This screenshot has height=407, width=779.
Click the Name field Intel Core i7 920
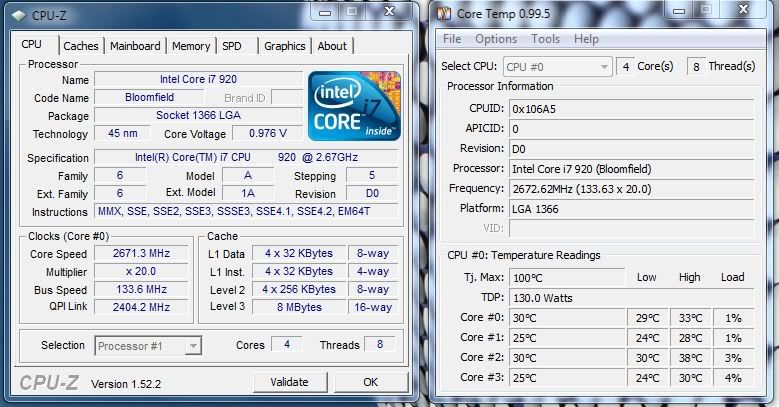pyautogui.click(x=198, y=80)
